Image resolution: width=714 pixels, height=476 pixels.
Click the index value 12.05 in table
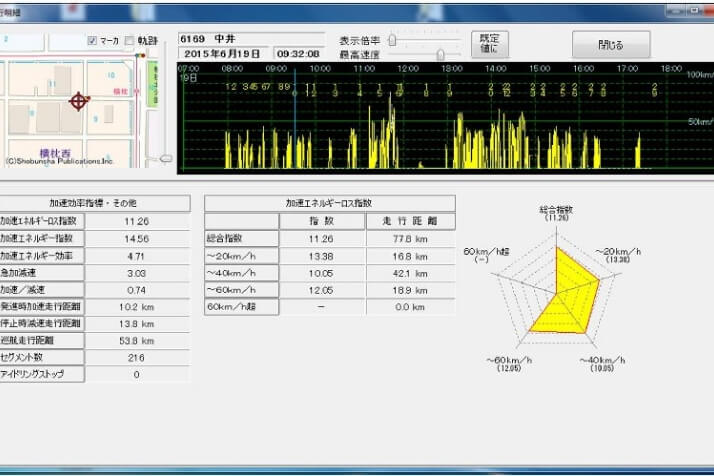321,290
